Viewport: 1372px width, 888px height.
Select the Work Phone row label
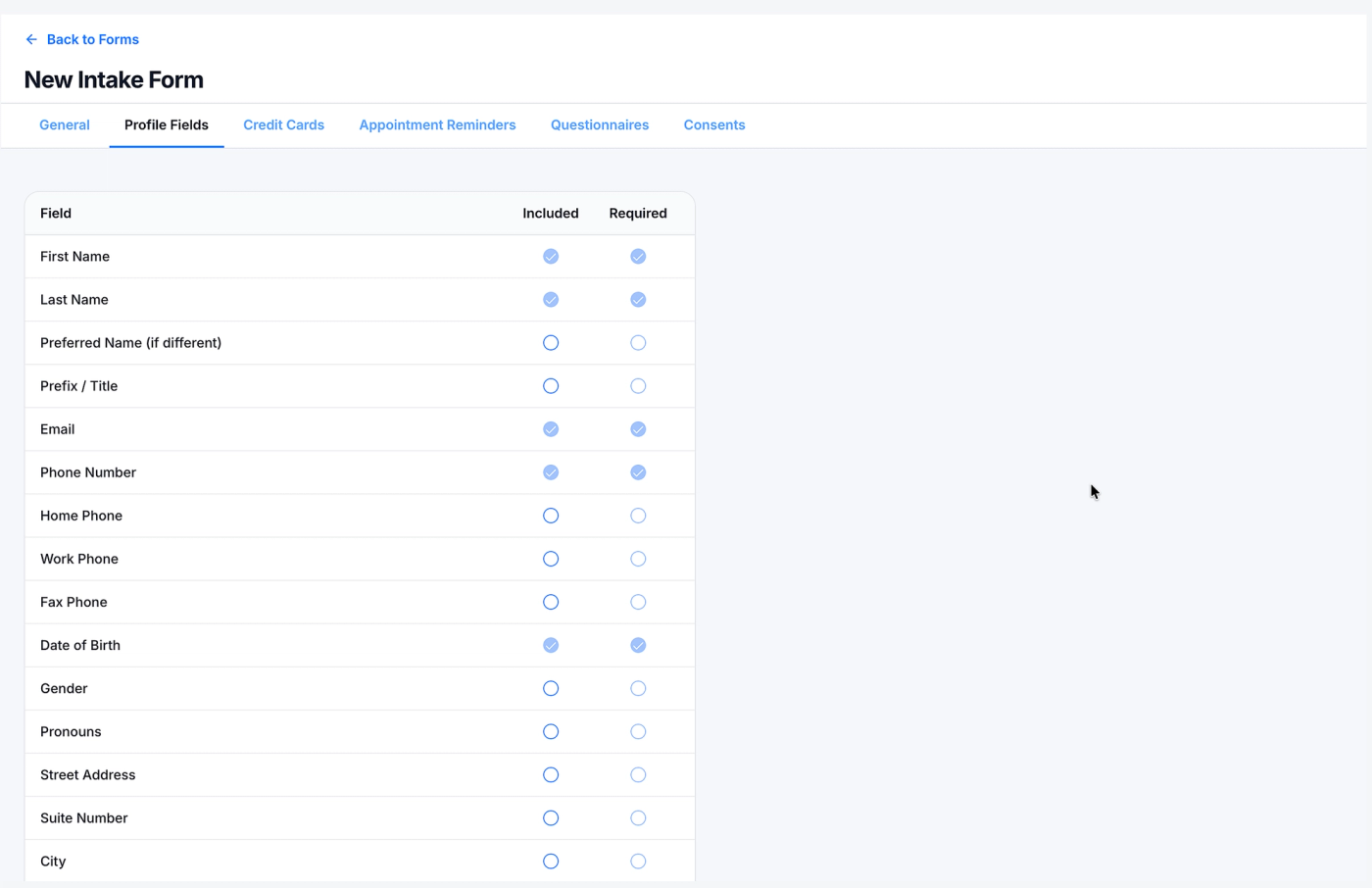[x=79, y=559]
